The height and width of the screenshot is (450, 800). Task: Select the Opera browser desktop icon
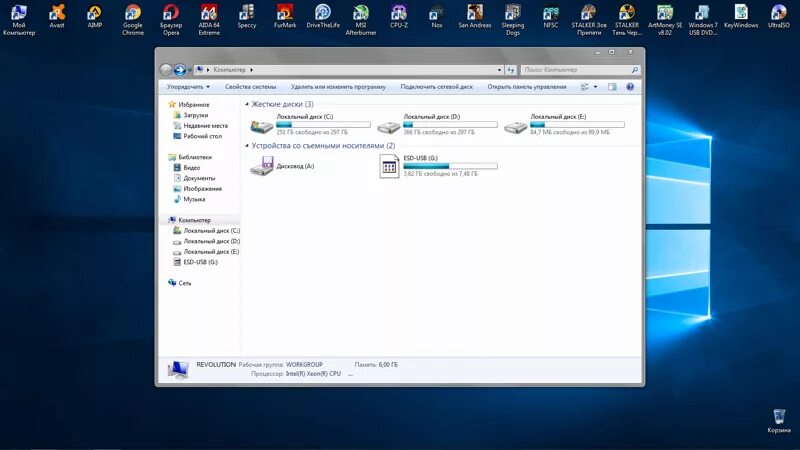(x=171, y=19)
